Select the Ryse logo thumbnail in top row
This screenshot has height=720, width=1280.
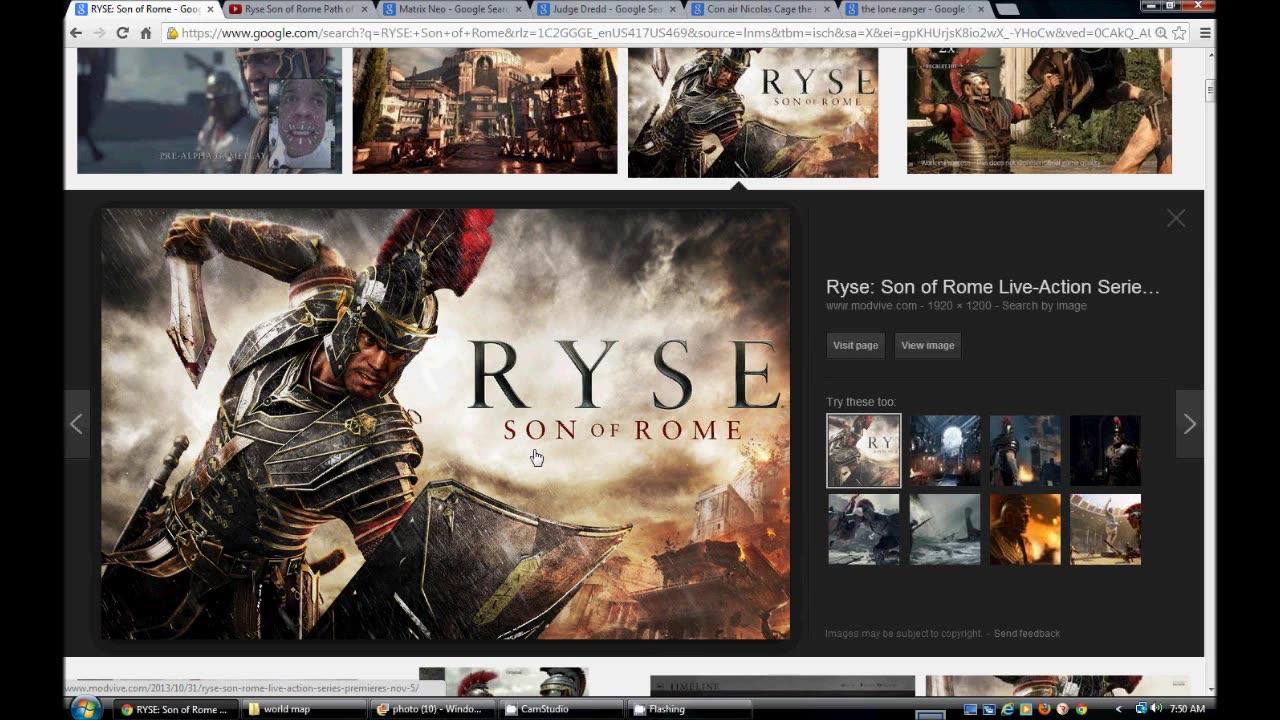click(753, 112)
